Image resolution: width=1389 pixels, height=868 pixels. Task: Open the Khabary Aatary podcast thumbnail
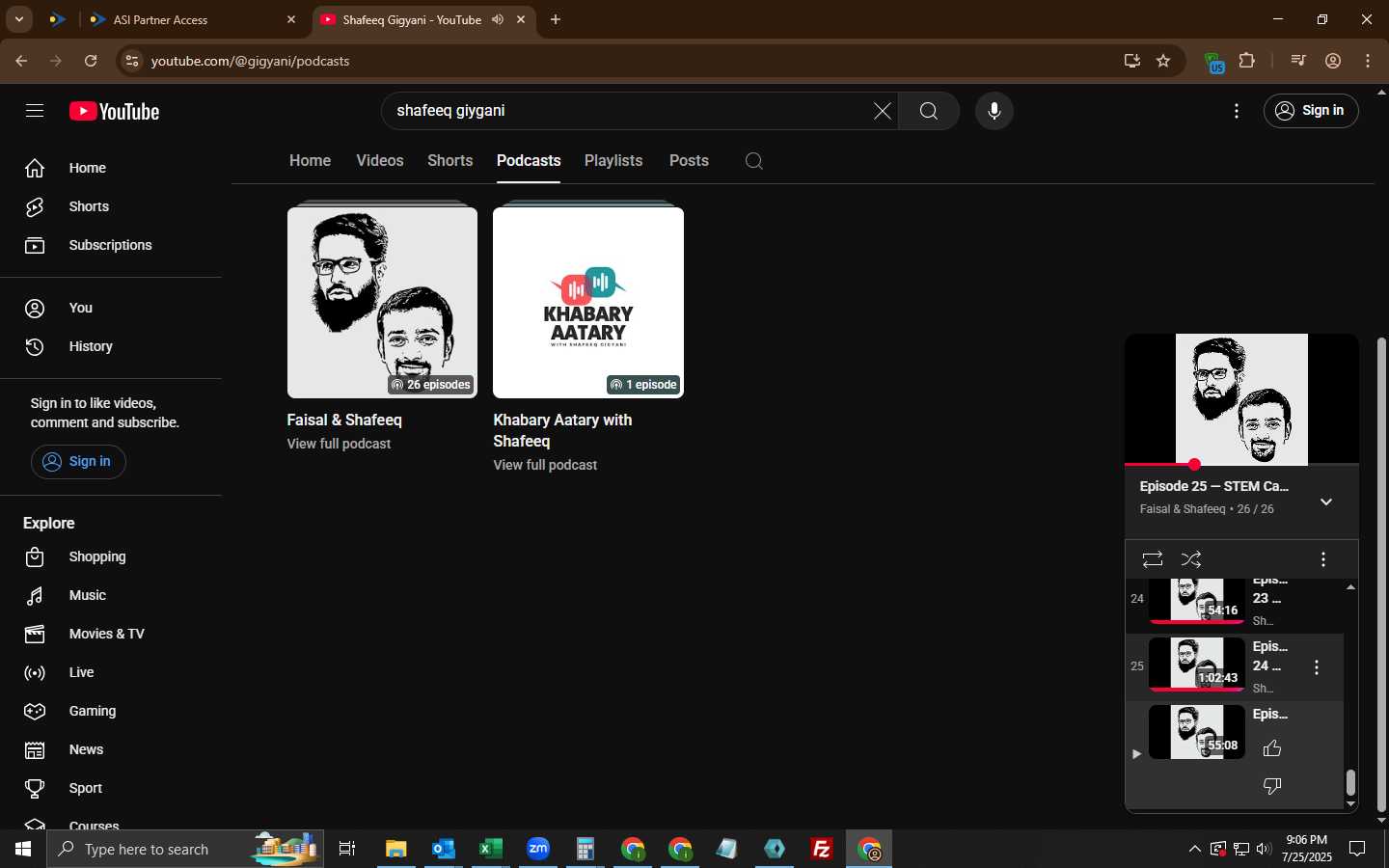pyautogui.click(x=588, y=302)
